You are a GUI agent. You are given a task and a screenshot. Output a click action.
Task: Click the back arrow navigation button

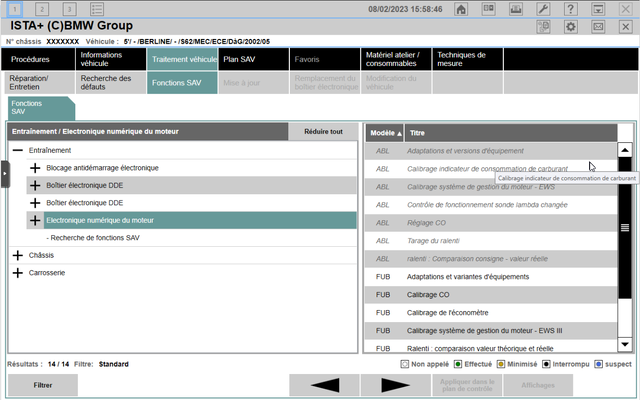point(324,385)
